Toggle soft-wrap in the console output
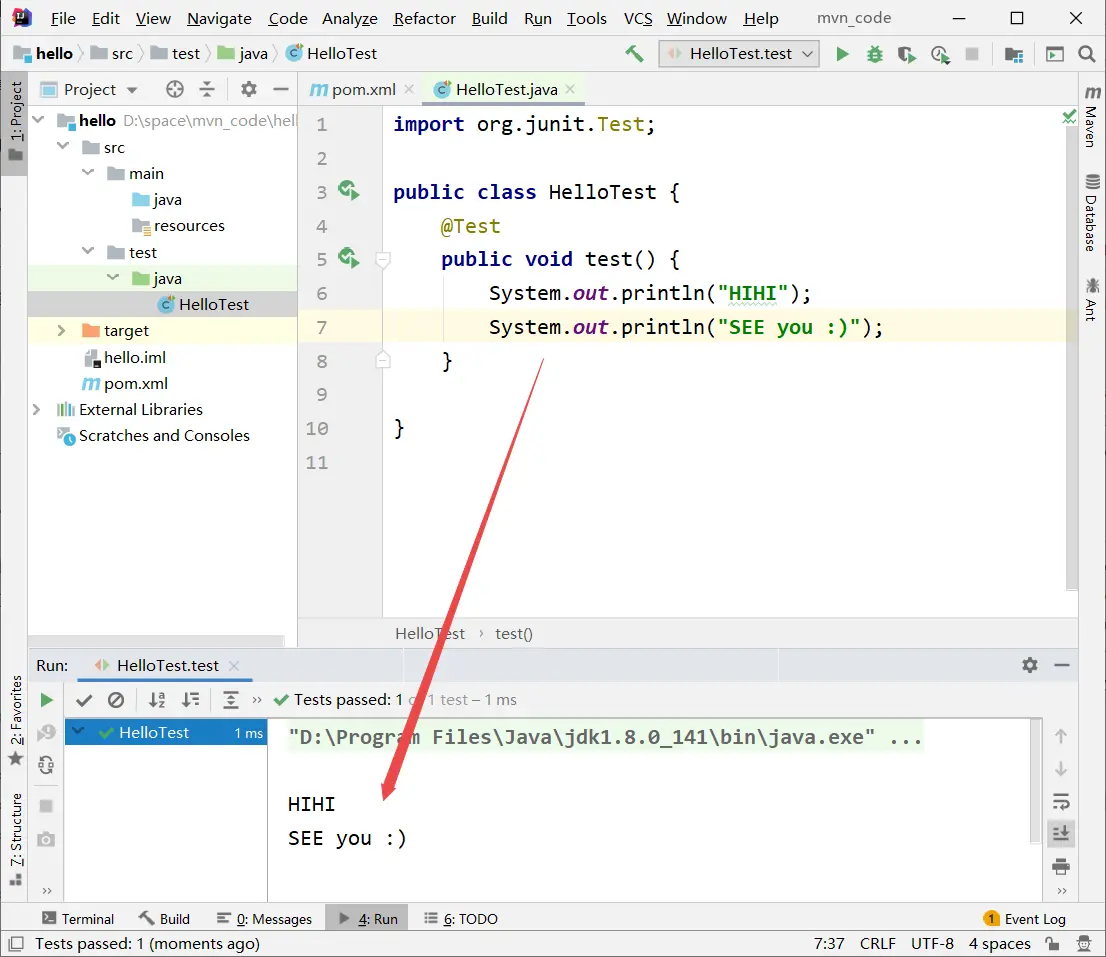The width and height of the screenshot is (1106, 957). [1061, 801]
